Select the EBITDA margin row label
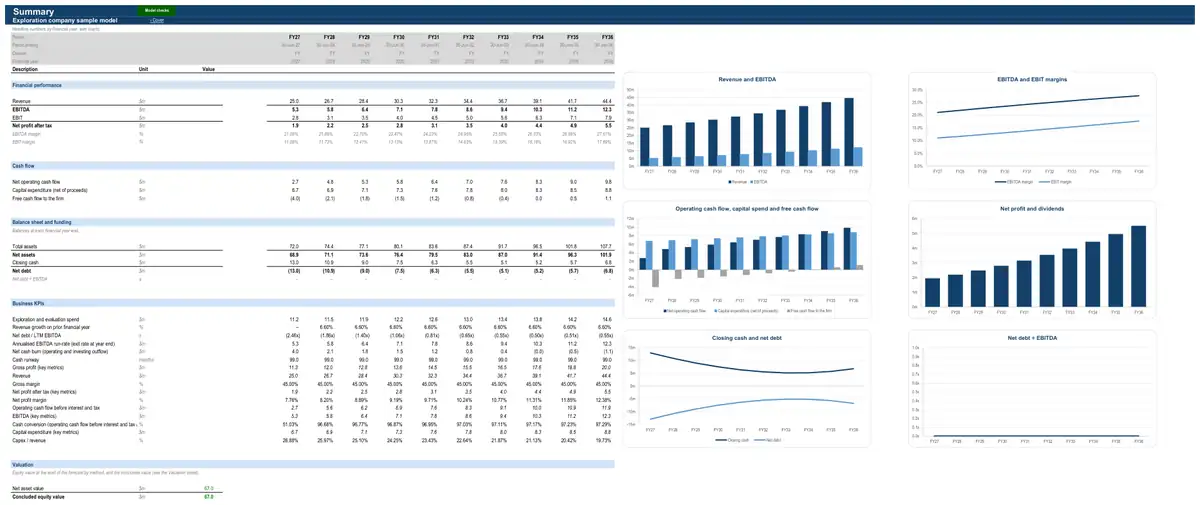The height and width of the screenshot is (505, 1200). click(27, 133)
